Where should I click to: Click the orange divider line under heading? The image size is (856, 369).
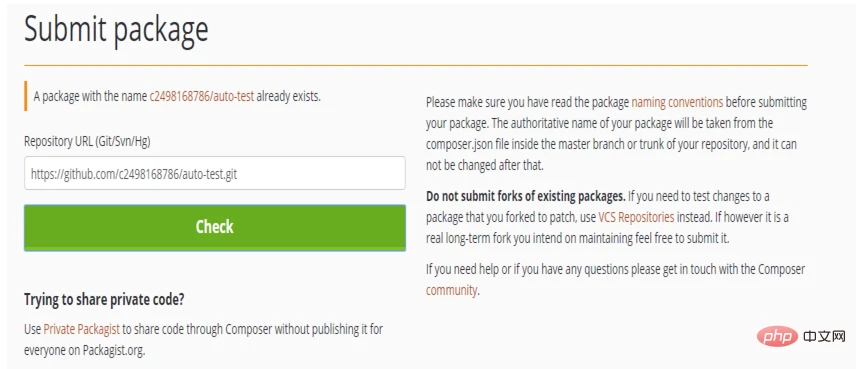[415, 66]
